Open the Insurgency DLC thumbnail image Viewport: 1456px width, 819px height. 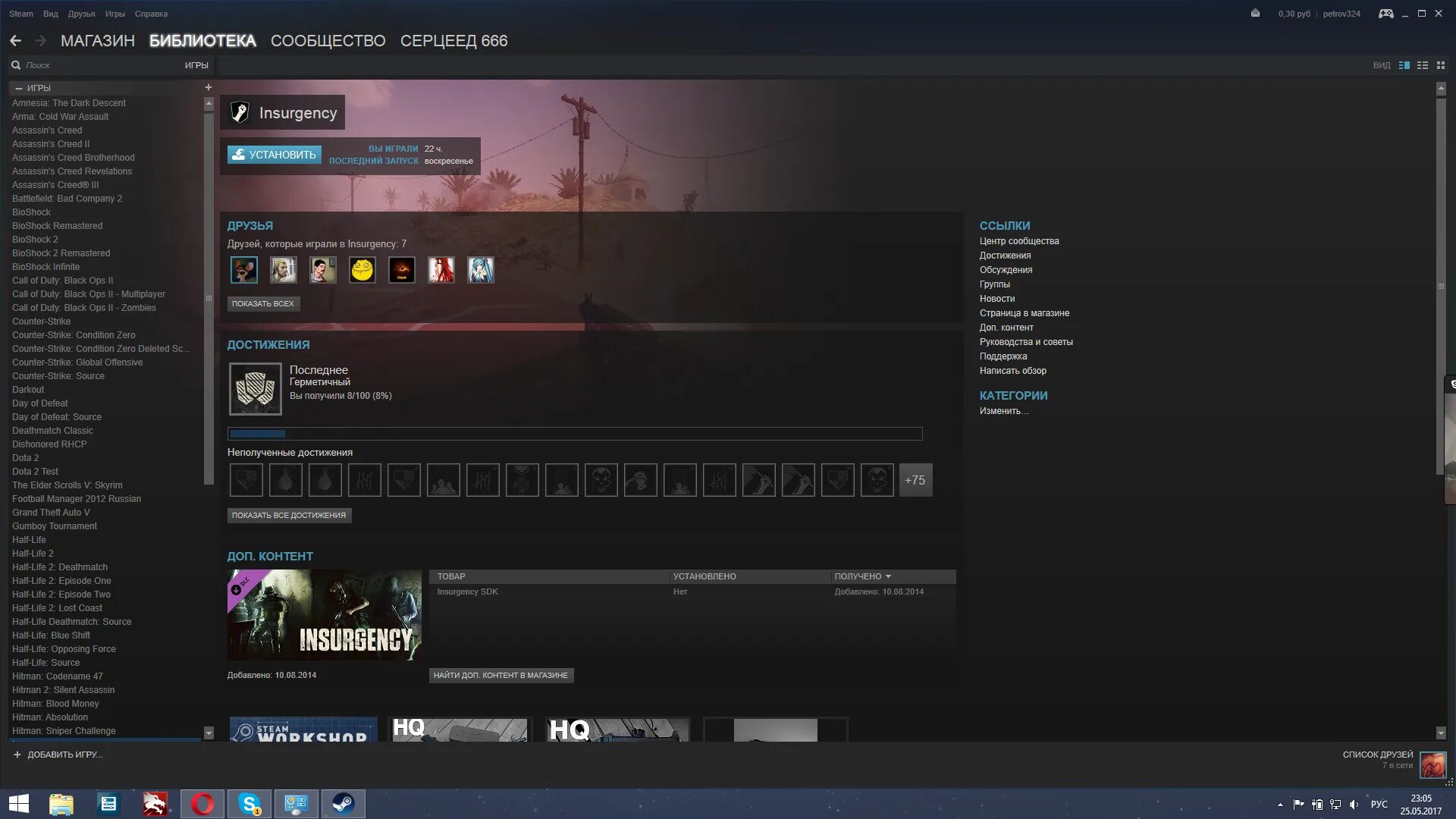pyautogui.click(x=325, y=615)
